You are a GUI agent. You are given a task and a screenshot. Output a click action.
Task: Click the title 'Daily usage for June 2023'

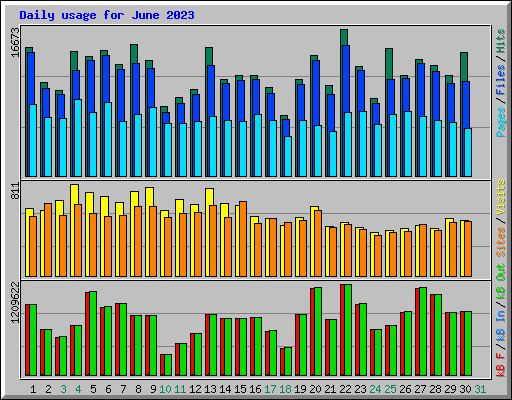point(107,15)
